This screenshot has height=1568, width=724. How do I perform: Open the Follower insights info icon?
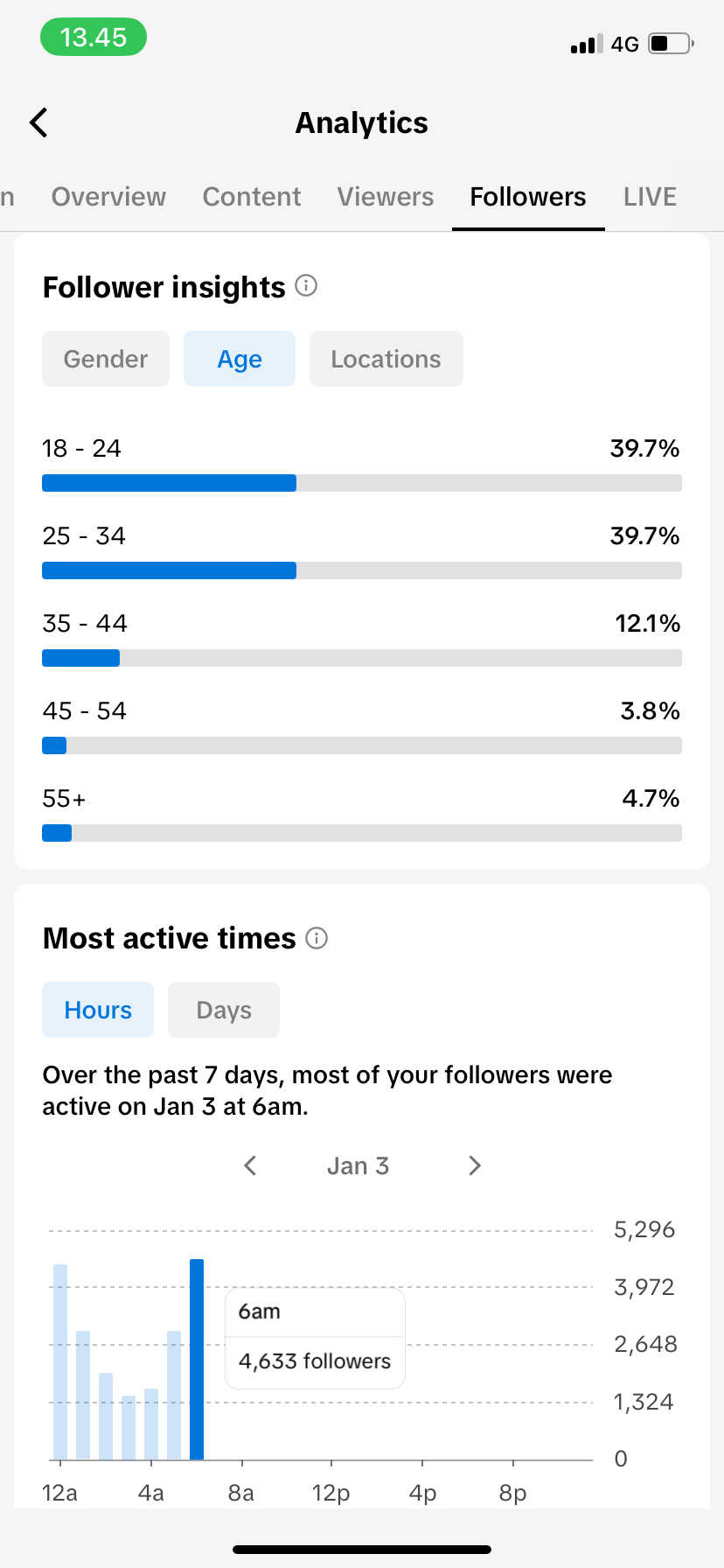pyautogui.click(x=306, y=285)
